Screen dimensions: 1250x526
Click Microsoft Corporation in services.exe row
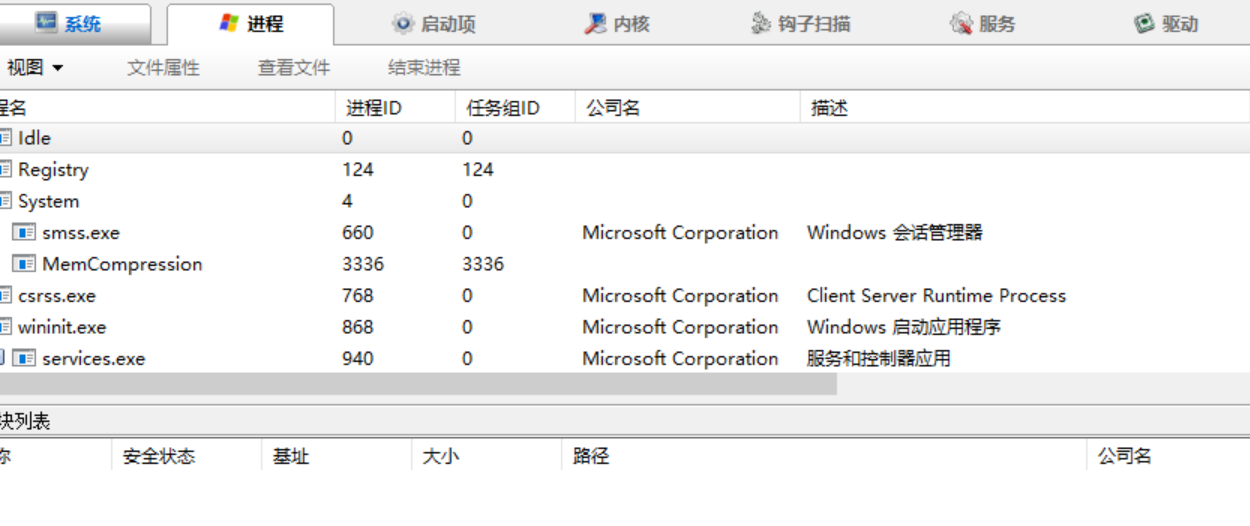[x=680, y=358]
